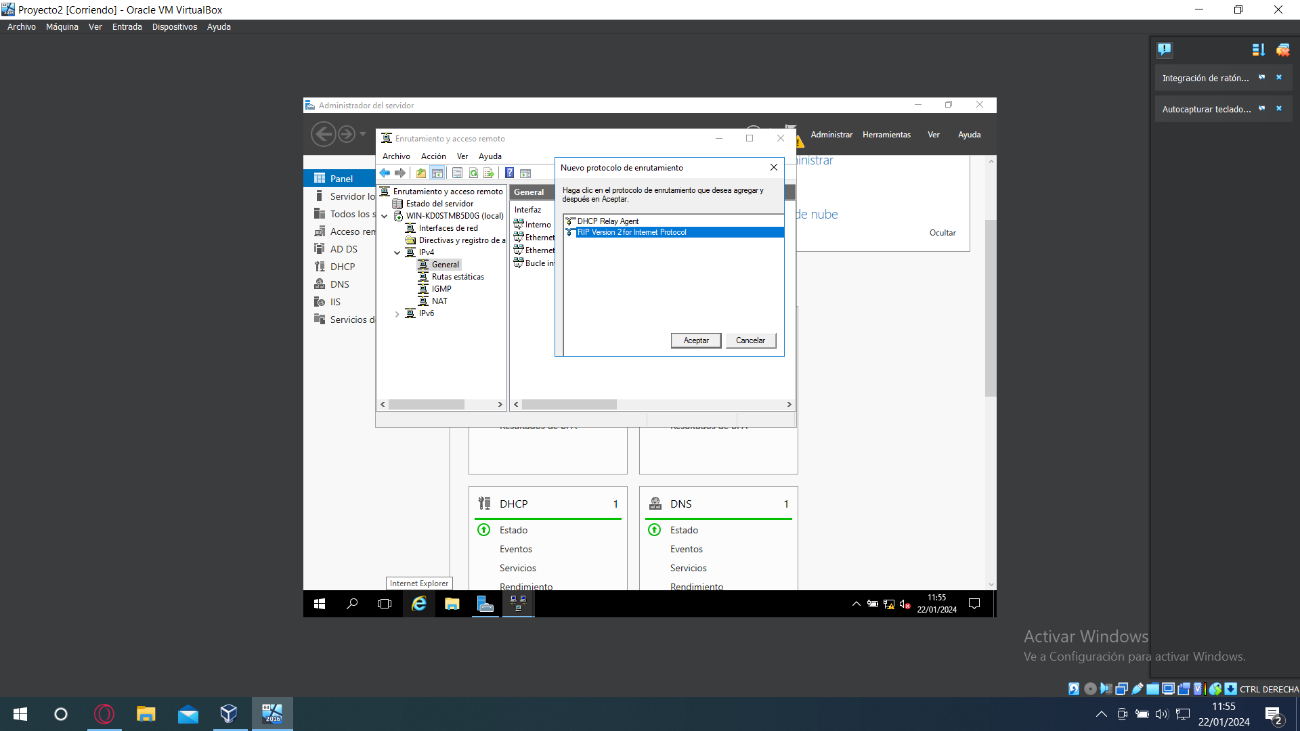Click the blue help question mark icon

(x=509, y=173)
